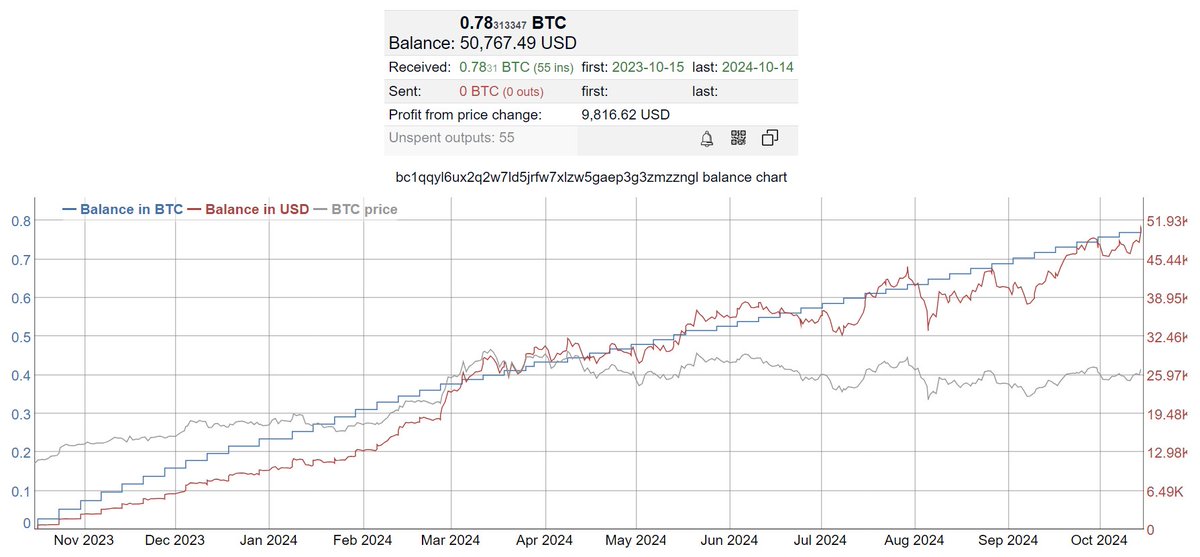Click the 19.48K right axis label
This screenshot has height=557, width=1200.
tap(1167, 414)
